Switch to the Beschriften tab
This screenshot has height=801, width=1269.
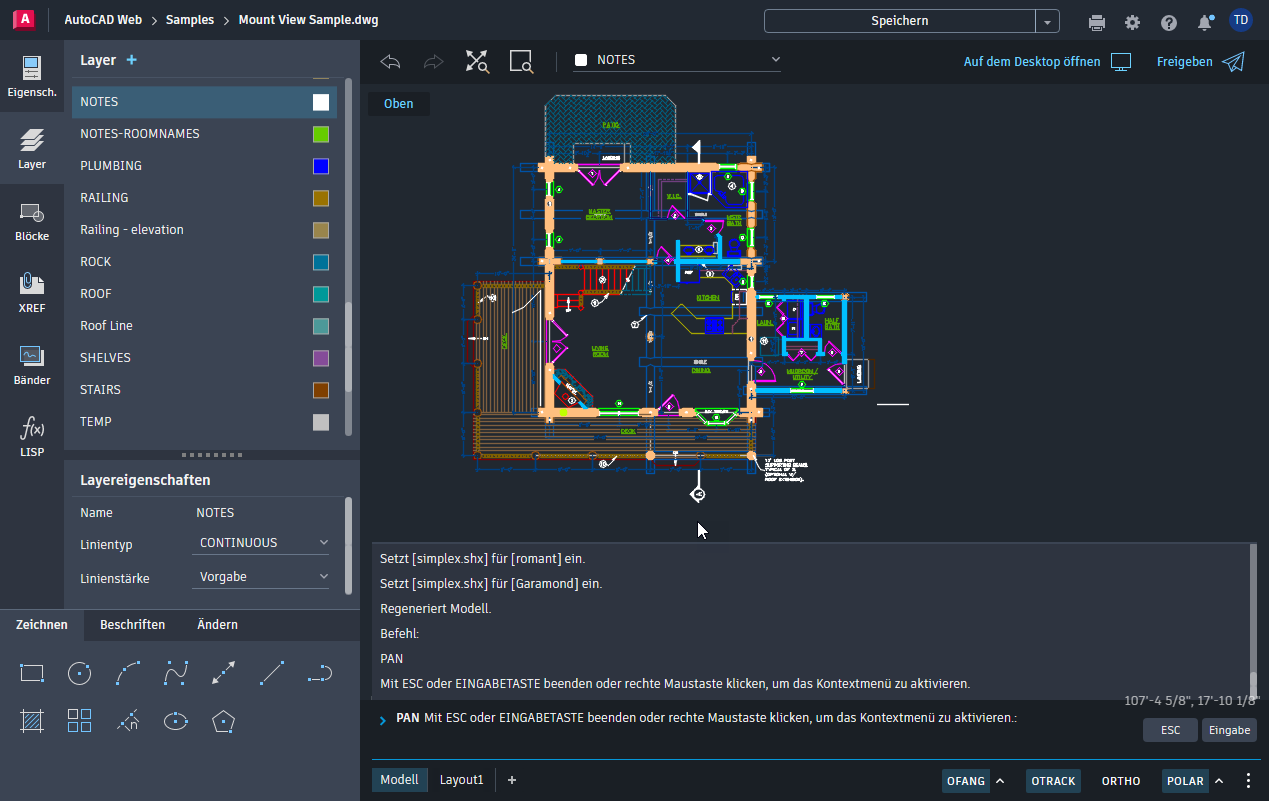[132, 624]
